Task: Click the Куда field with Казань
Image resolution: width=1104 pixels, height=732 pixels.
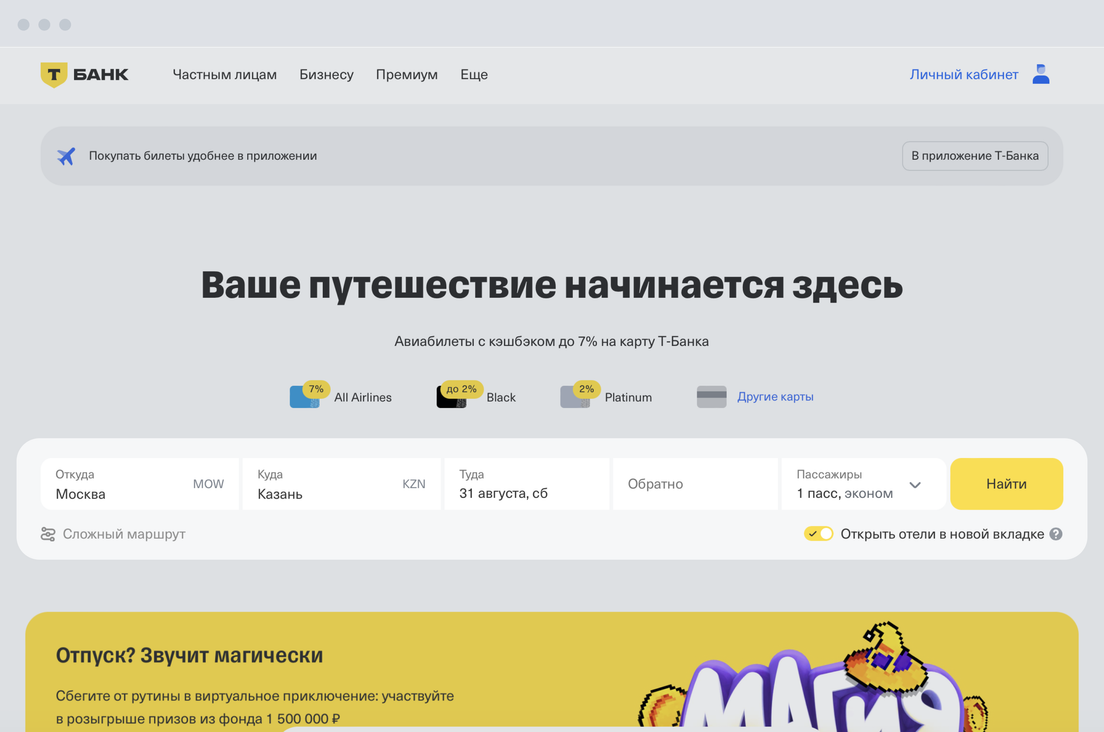Action: point(341,484)
